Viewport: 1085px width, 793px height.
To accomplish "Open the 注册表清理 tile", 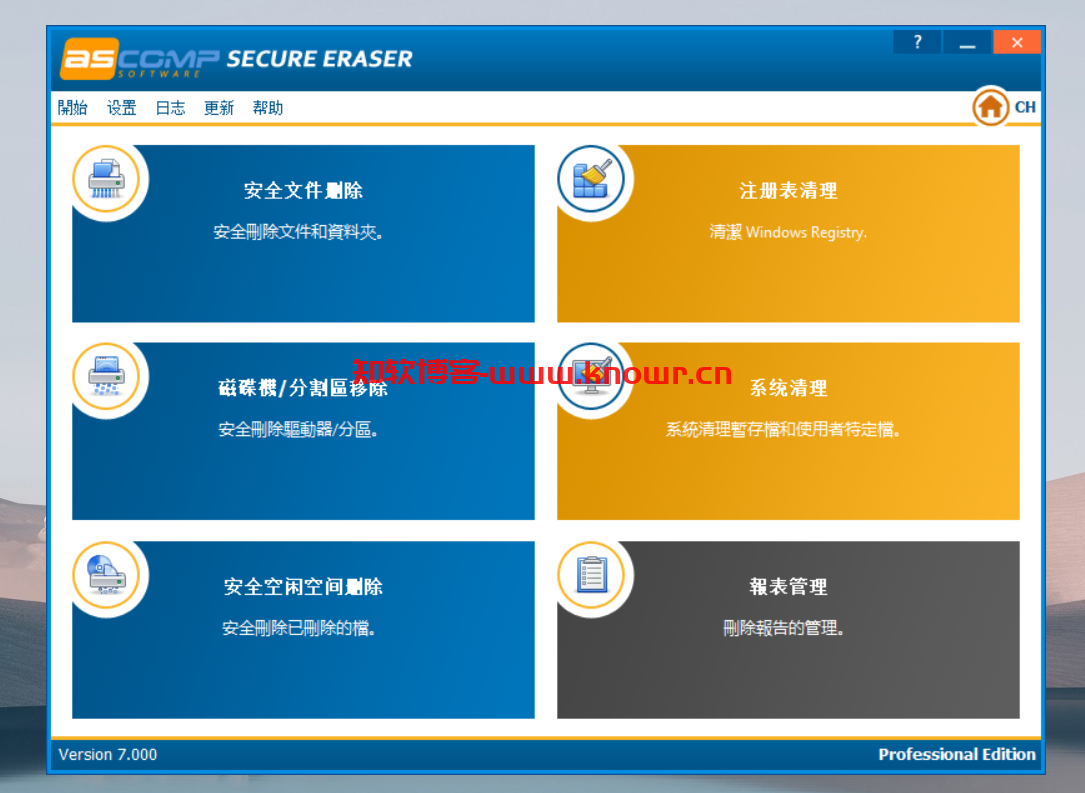I will click(788, 233).
